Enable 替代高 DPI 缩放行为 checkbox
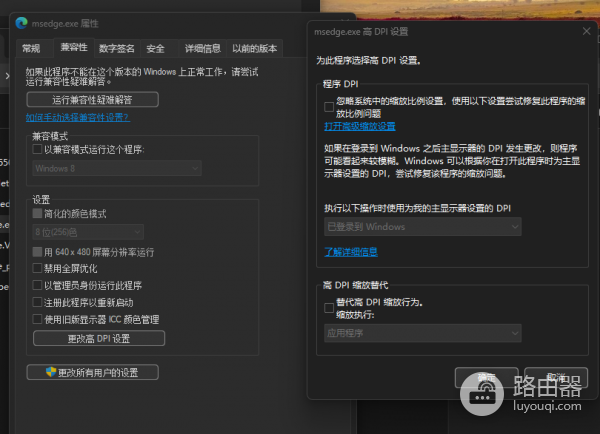 pyautogui.click(x=329, y=308)
